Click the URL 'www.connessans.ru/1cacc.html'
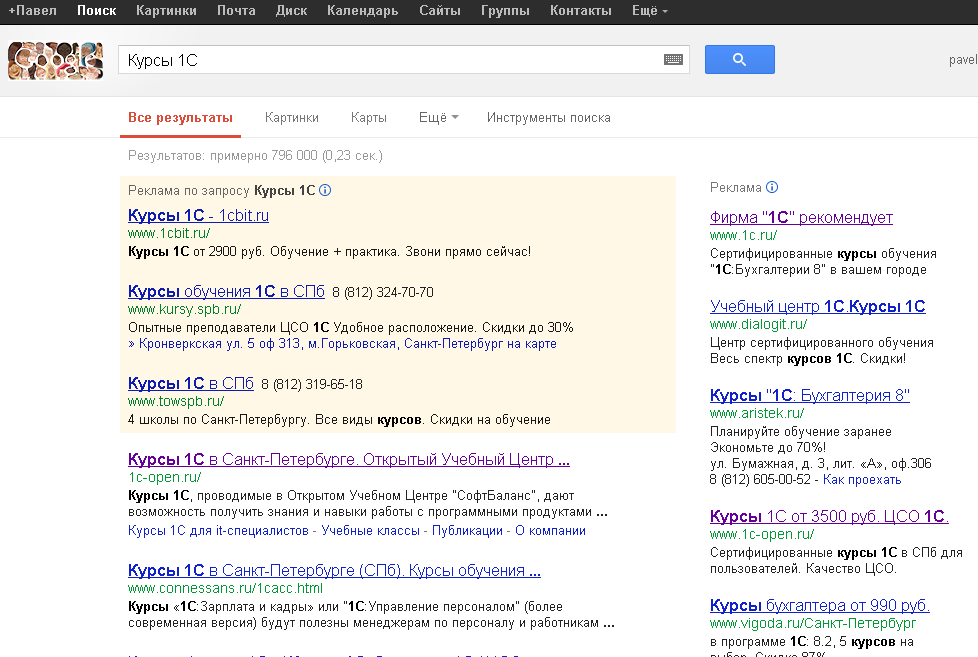The image size is (978, 657). point(225,588)
